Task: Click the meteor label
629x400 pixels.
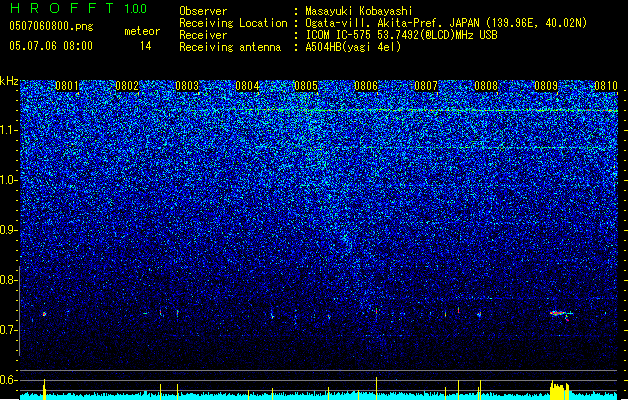Action: pos(142,31)
